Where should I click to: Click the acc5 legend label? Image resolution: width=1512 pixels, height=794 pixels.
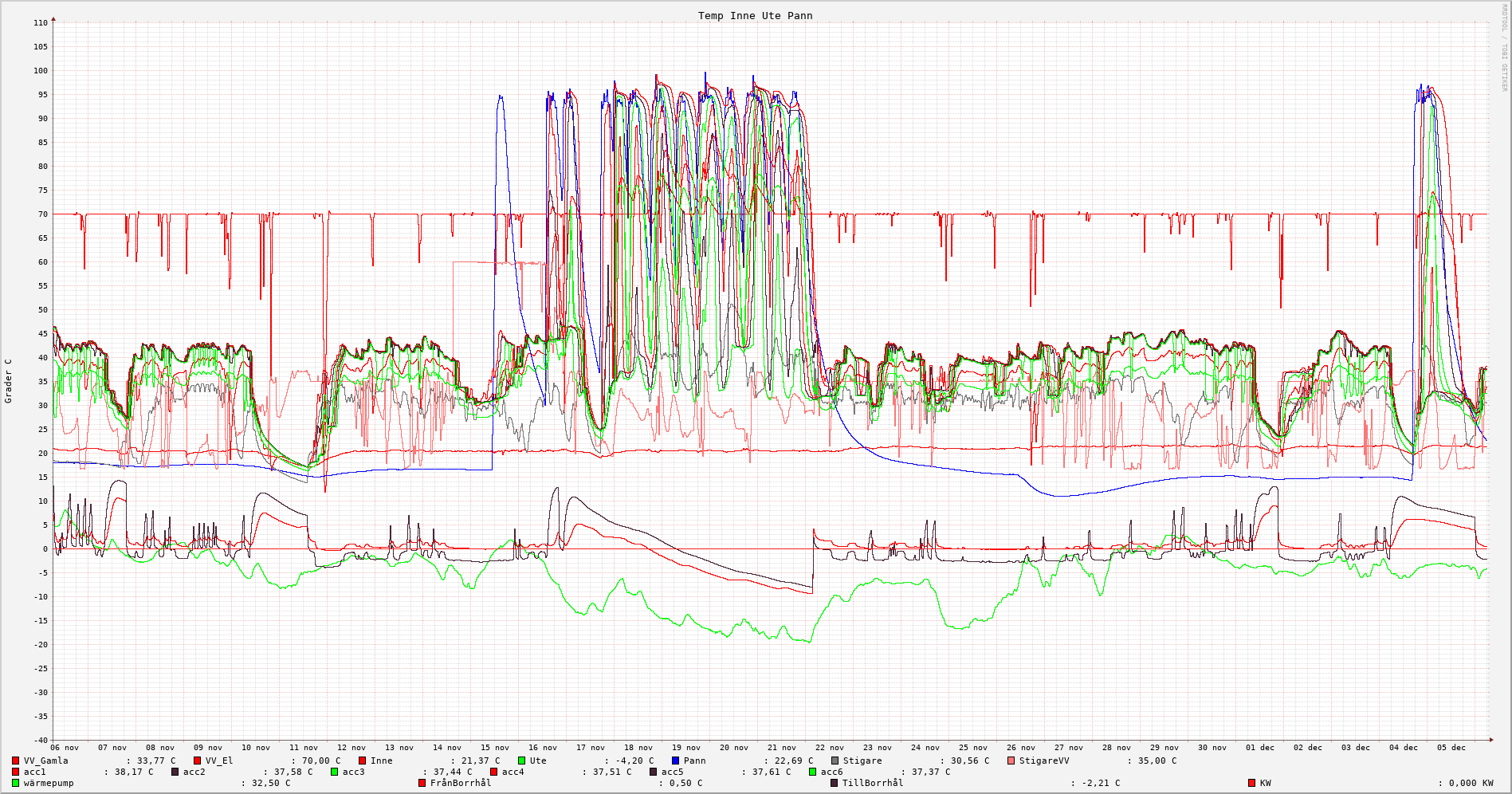[x=672, y=772]
